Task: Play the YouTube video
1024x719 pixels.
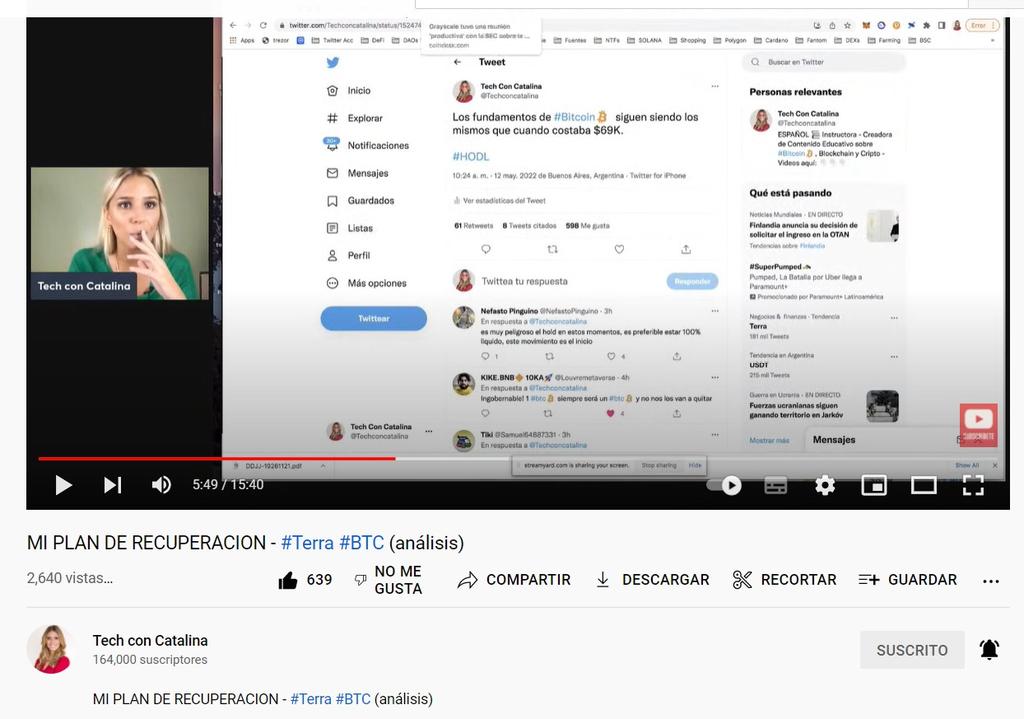Action: 63,485
